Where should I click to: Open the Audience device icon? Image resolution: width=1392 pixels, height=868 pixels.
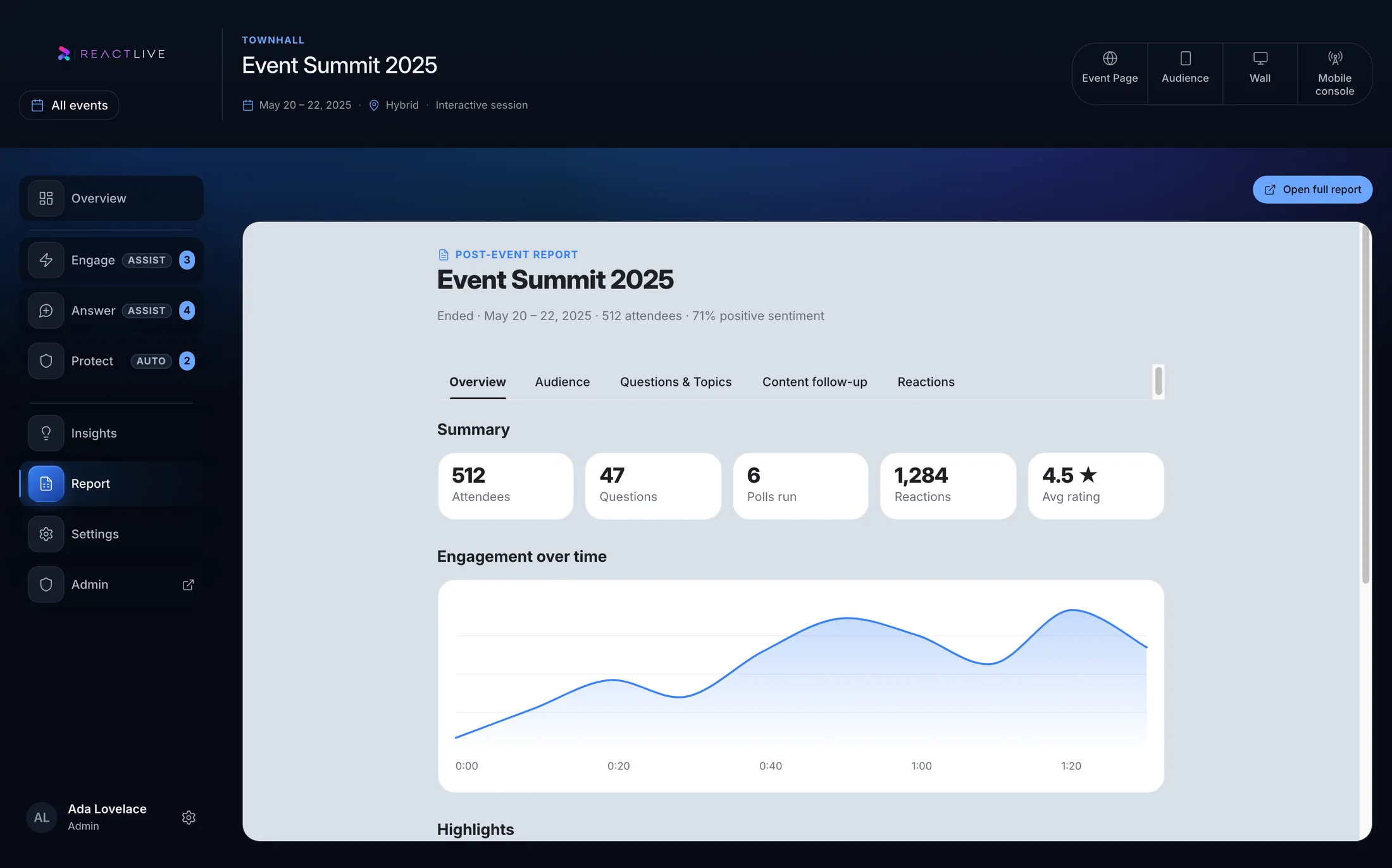pos(1185,58)
